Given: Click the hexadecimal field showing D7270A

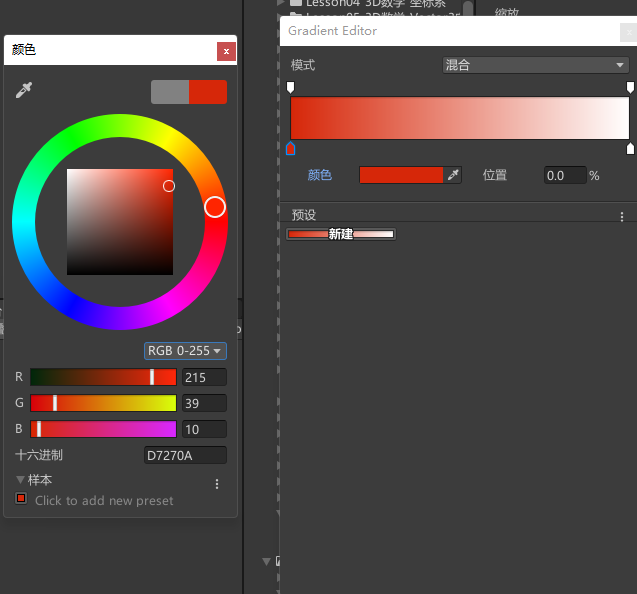Looking at the screenshot, I should (185, 455).
